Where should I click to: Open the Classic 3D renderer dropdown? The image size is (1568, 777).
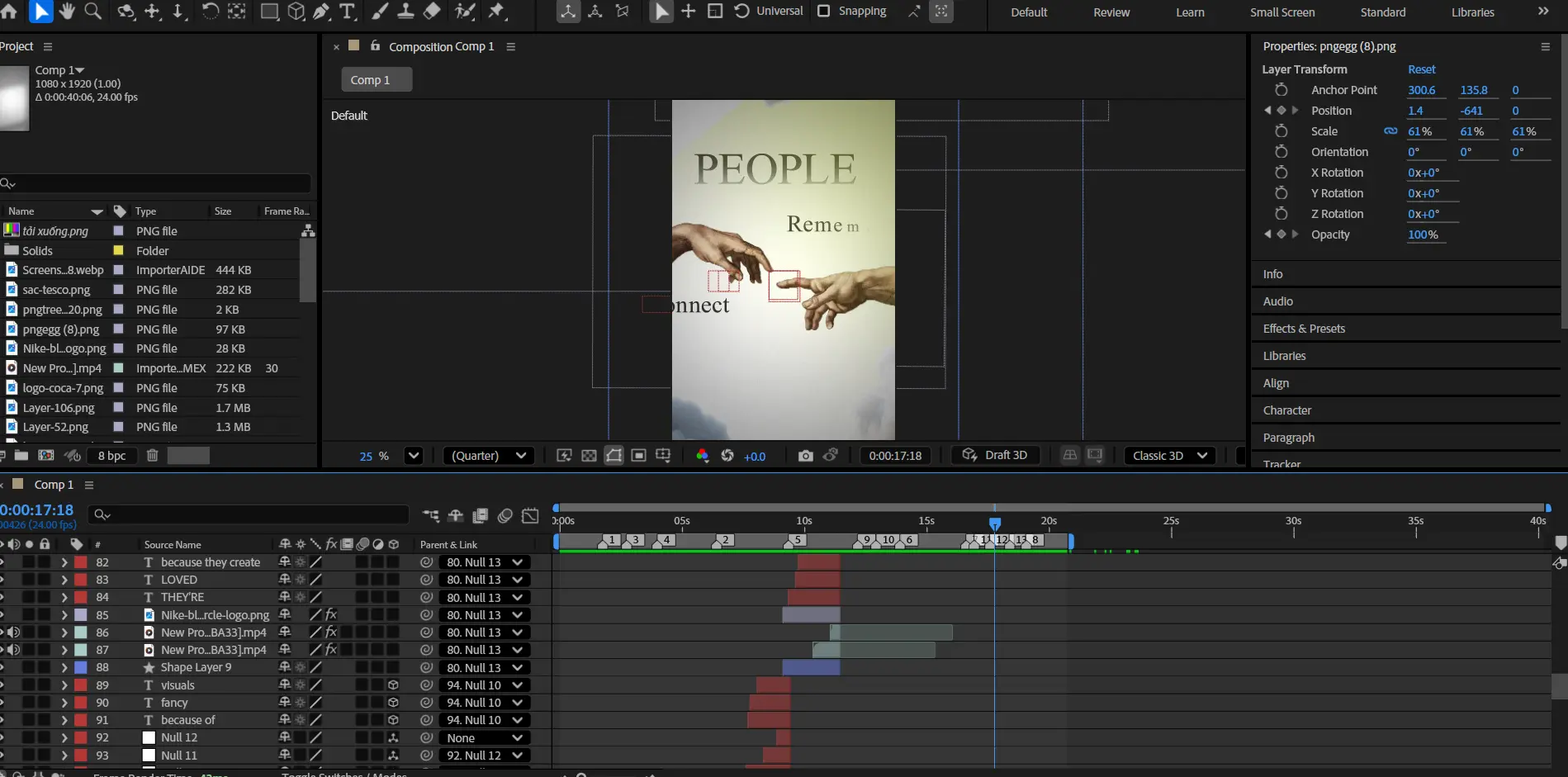[1169, 456]
